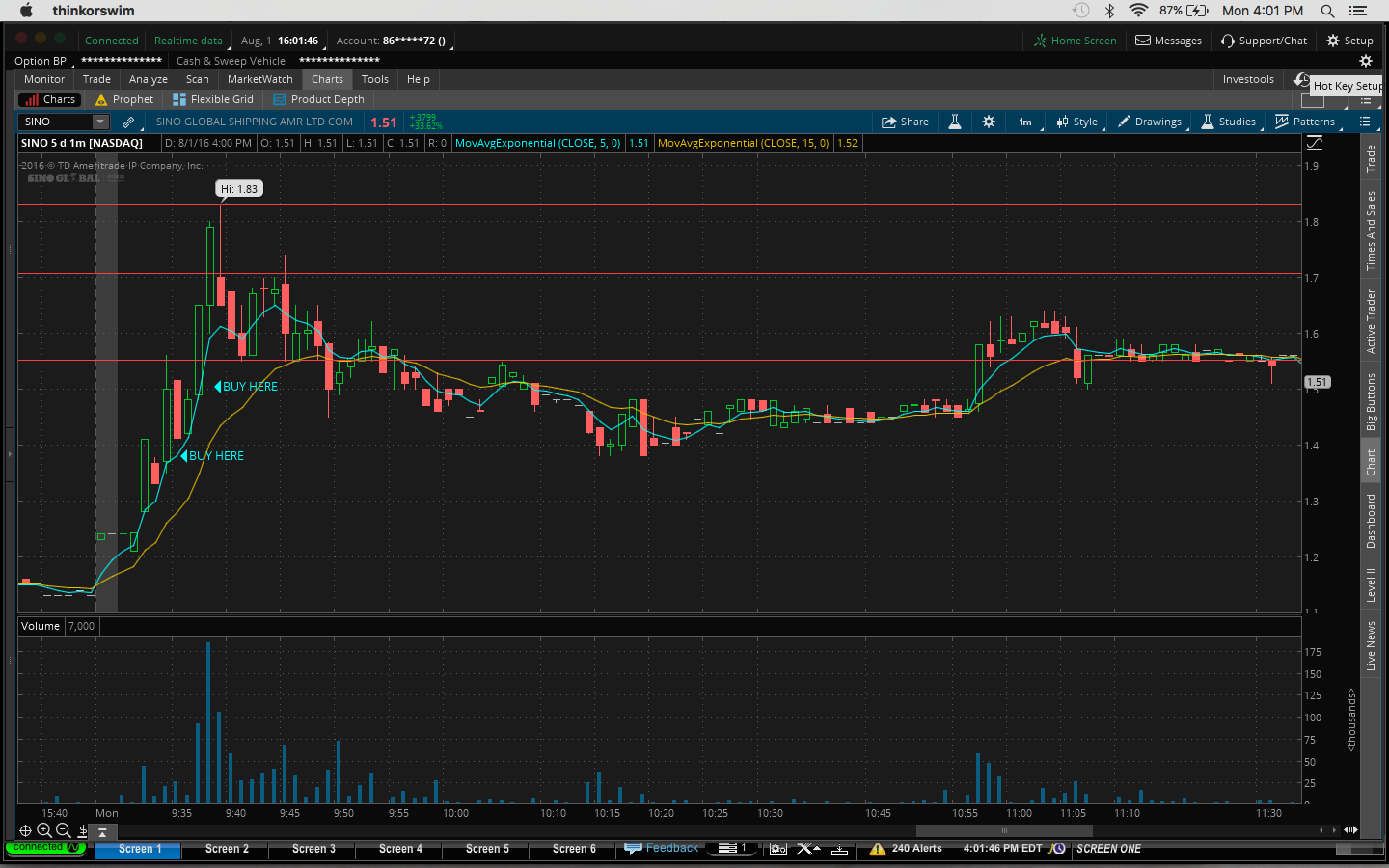
Task: Click the SINO symbol input field
Action: click(56, 122)
